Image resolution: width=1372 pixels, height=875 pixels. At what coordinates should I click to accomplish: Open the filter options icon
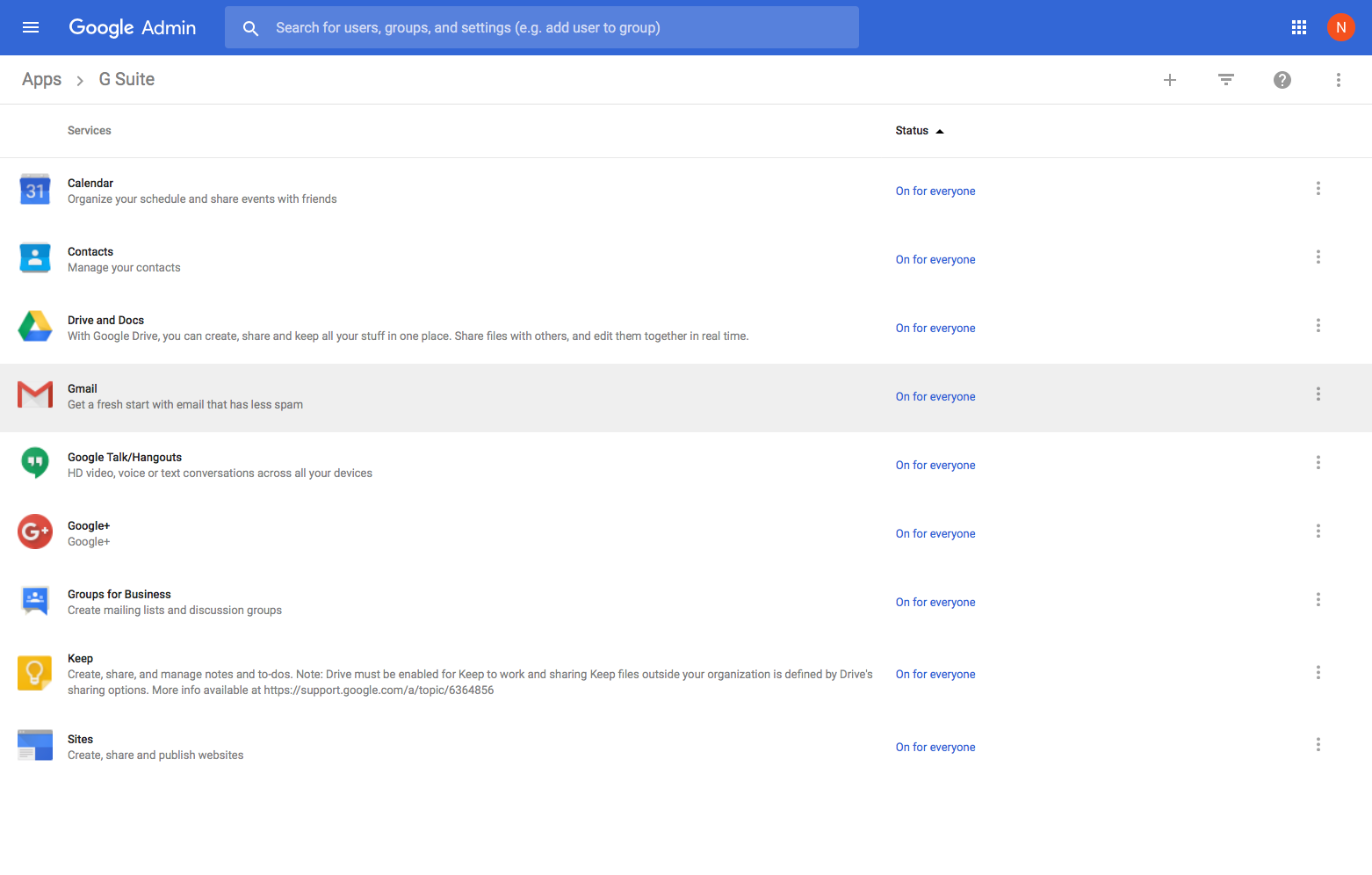tap(1226, 79)
